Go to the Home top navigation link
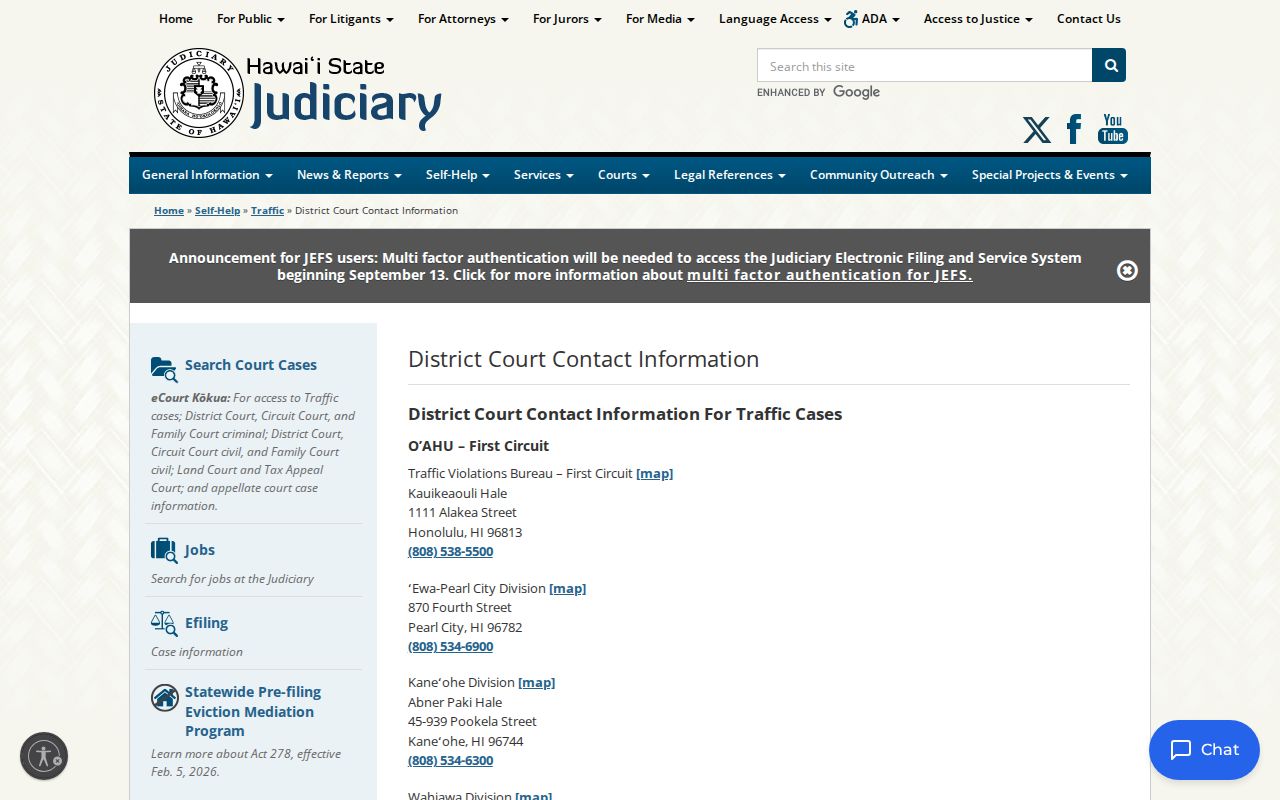The width and height of the screenshot is (1280, 800). [x=176, y=19]
